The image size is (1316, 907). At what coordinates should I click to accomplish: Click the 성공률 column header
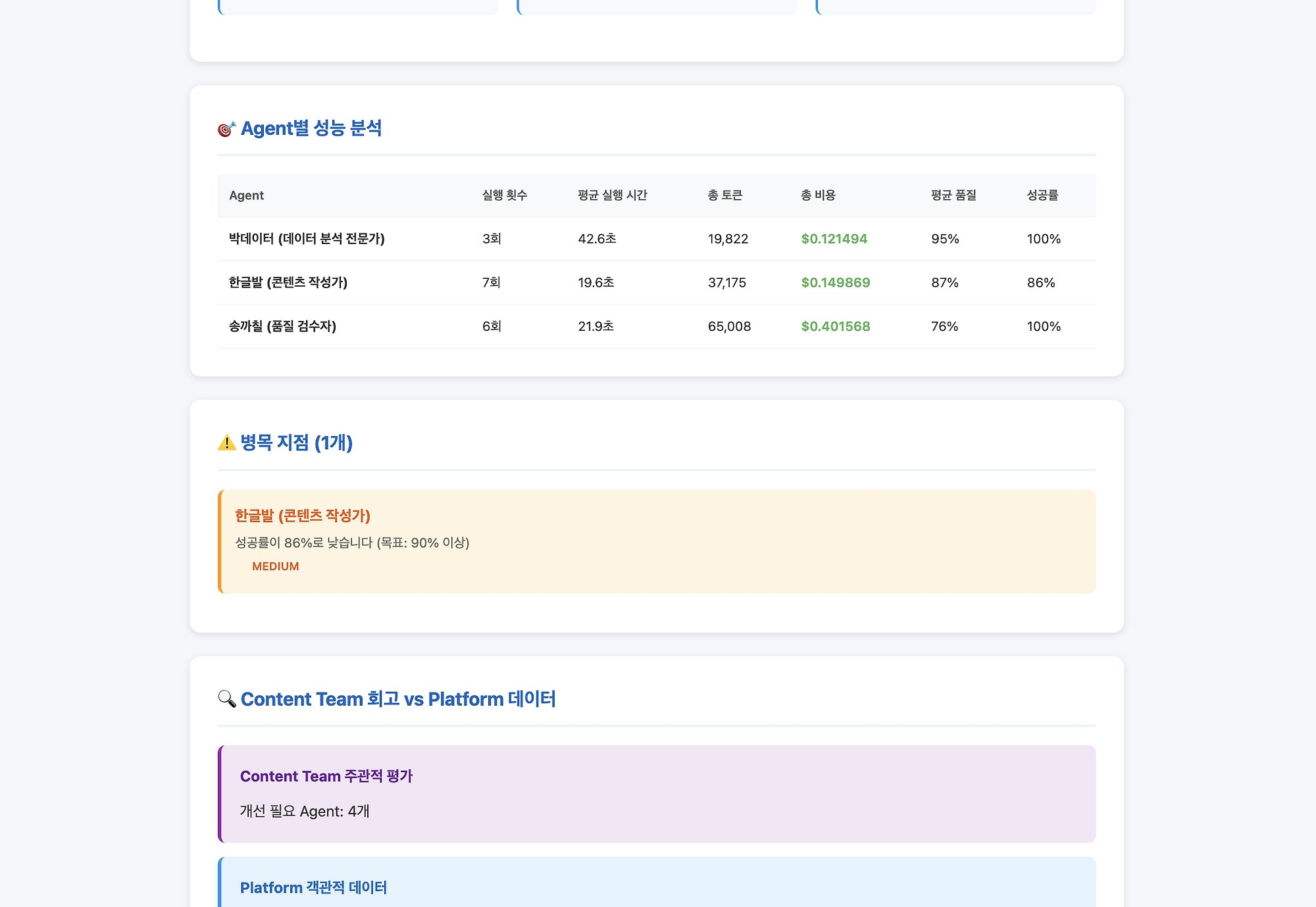[1042, 195]
